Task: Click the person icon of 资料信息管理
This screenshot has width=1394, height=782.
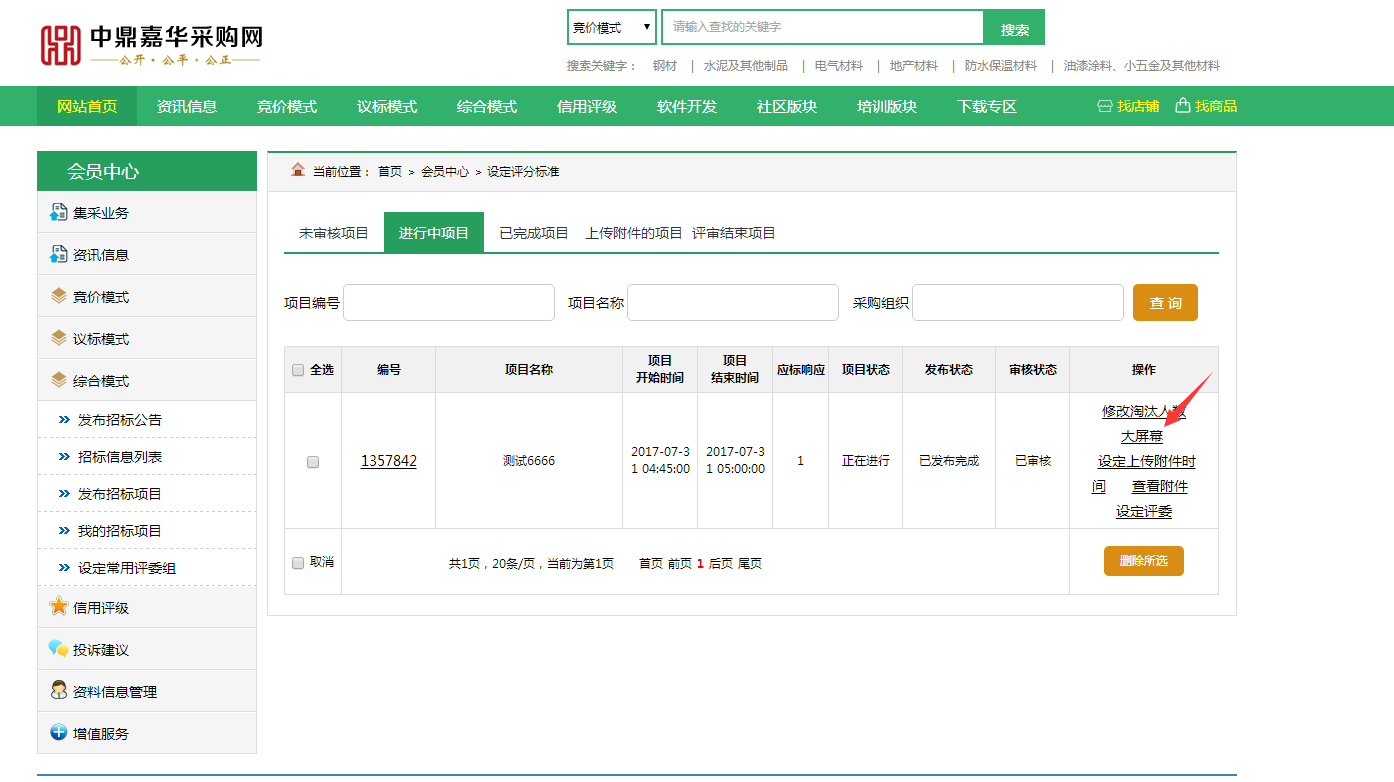Action: pos(59,690)
